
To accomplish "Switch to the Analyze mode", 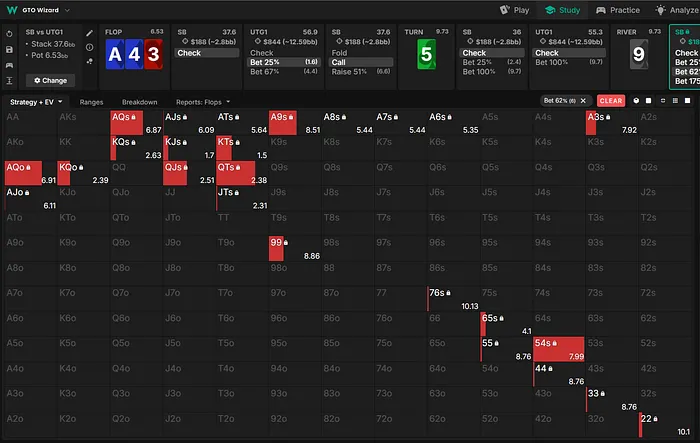I will click(x=677, y=10).
